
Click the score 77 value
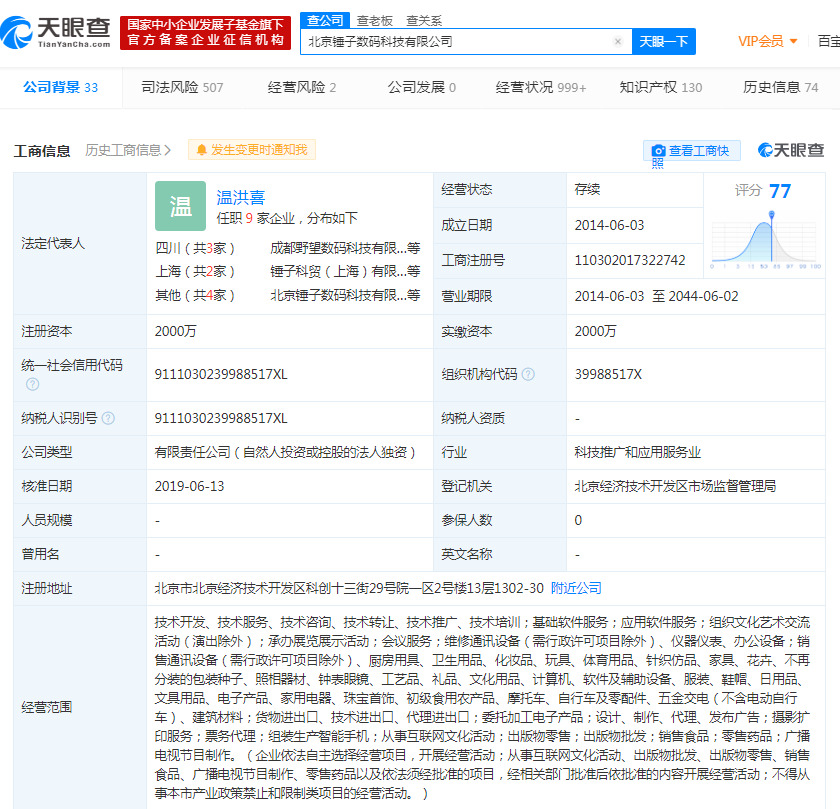pos(779,191)
